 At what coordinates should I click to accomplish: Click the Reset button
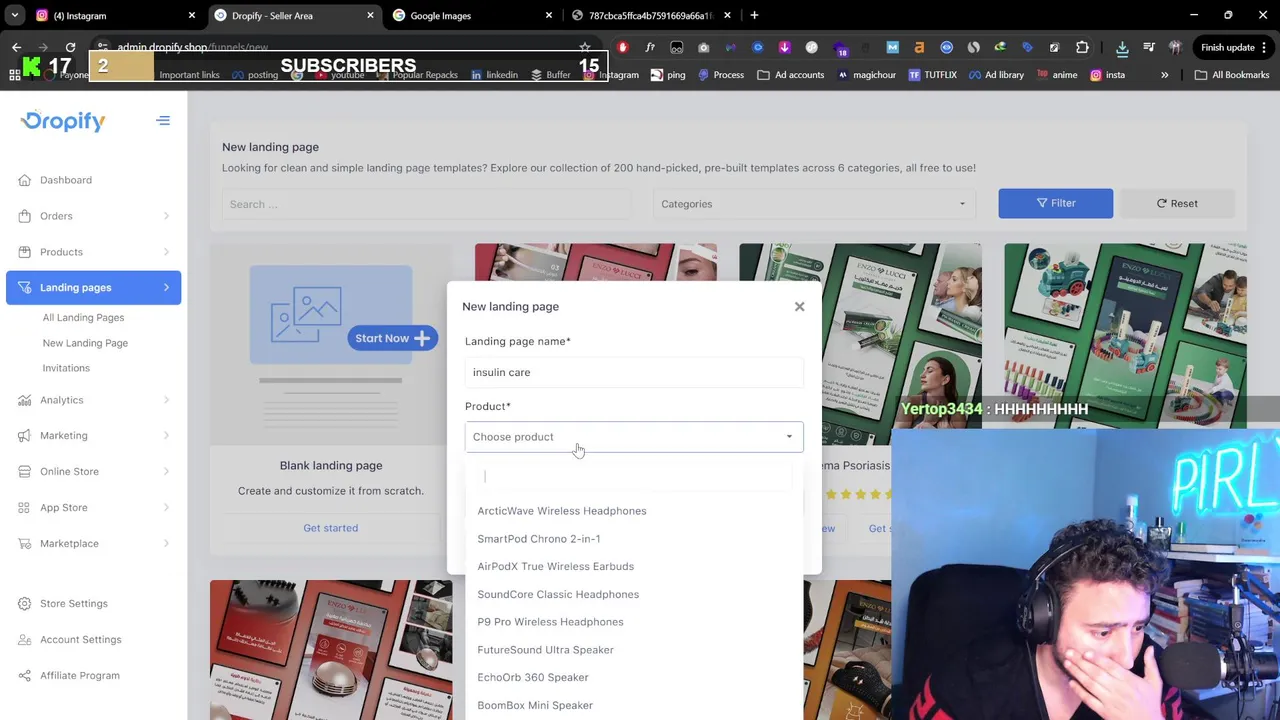[x=1177, y=203]
